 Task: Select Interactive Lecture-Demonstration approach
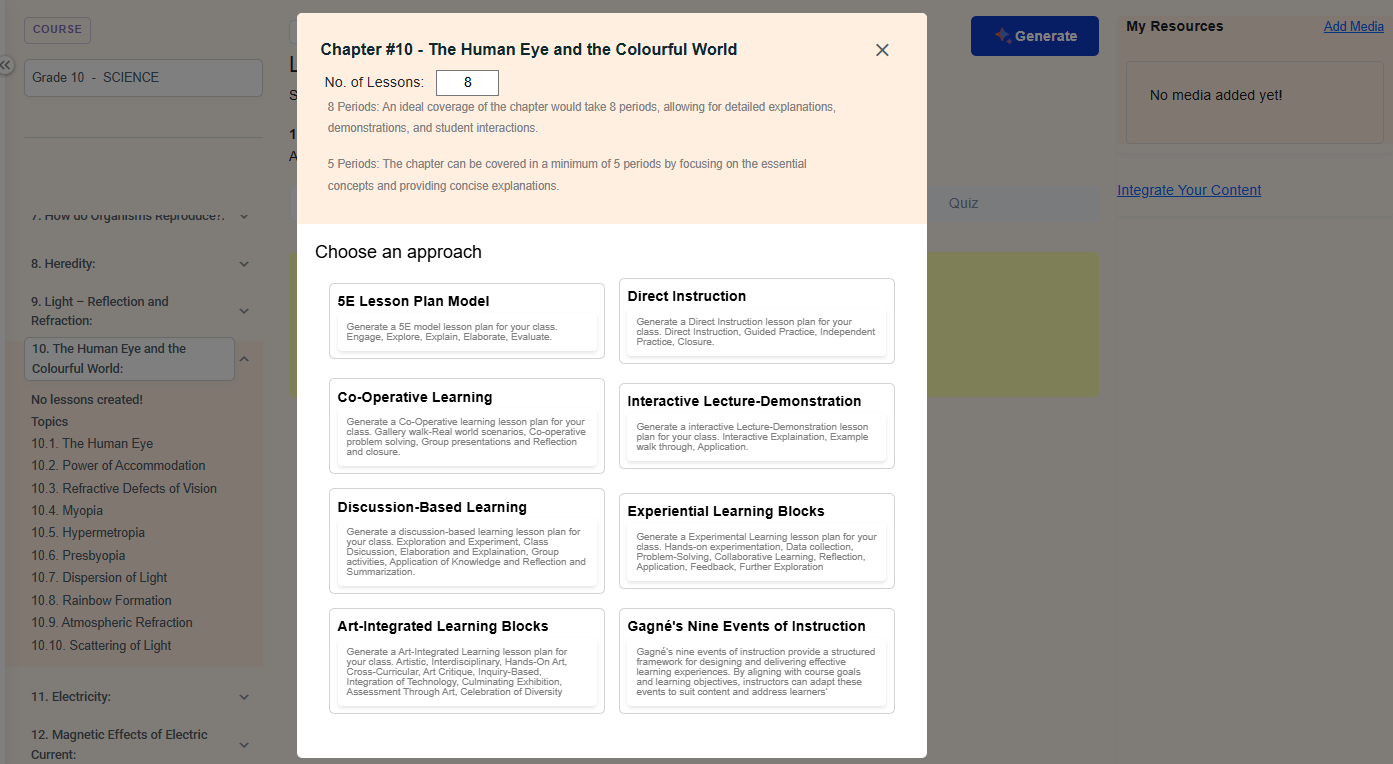(756, 424)
